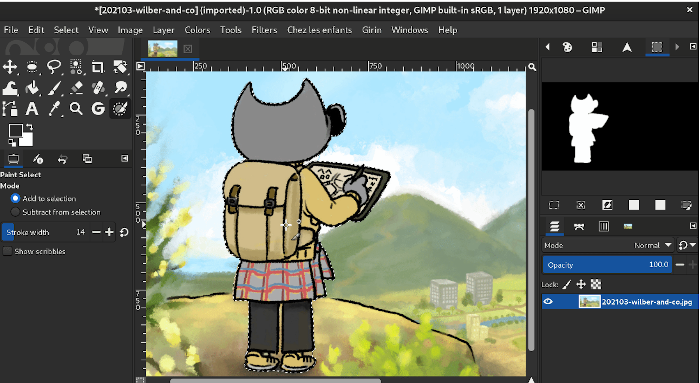Open the Colors menu
The image size is (700, 383).
pos(197,30)
